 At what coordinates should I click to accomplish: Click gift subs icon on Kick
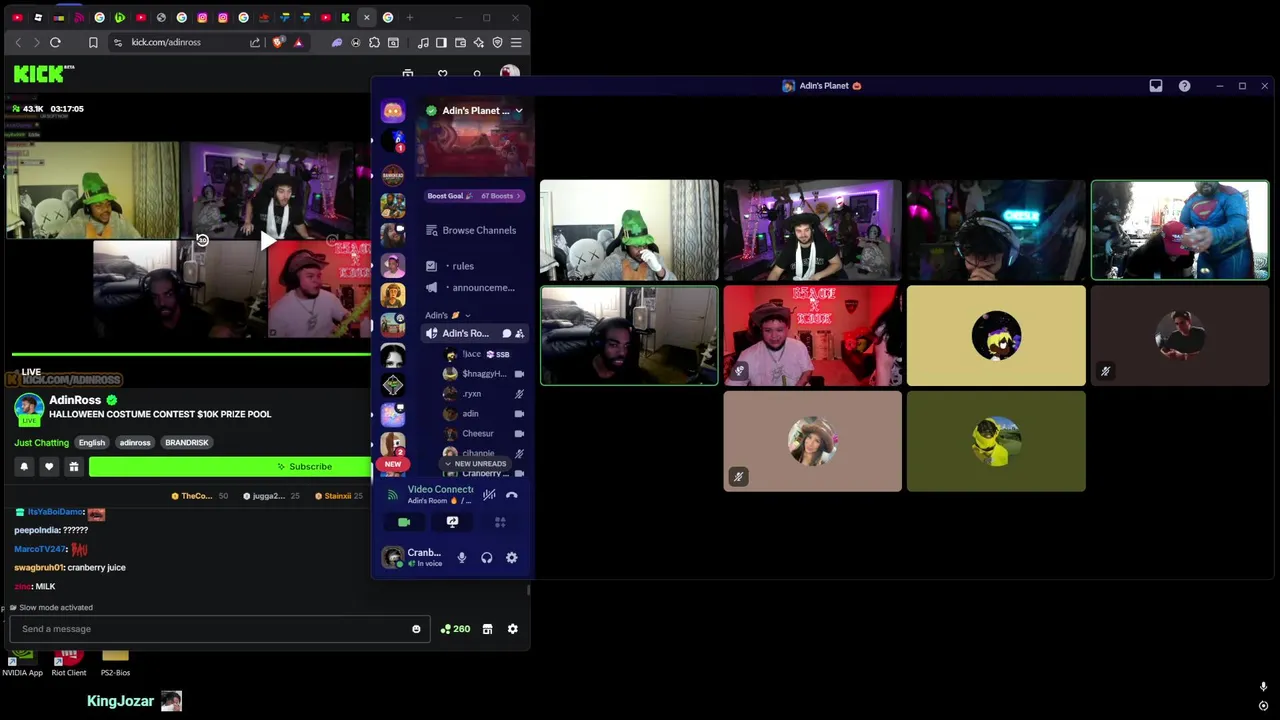73,467
